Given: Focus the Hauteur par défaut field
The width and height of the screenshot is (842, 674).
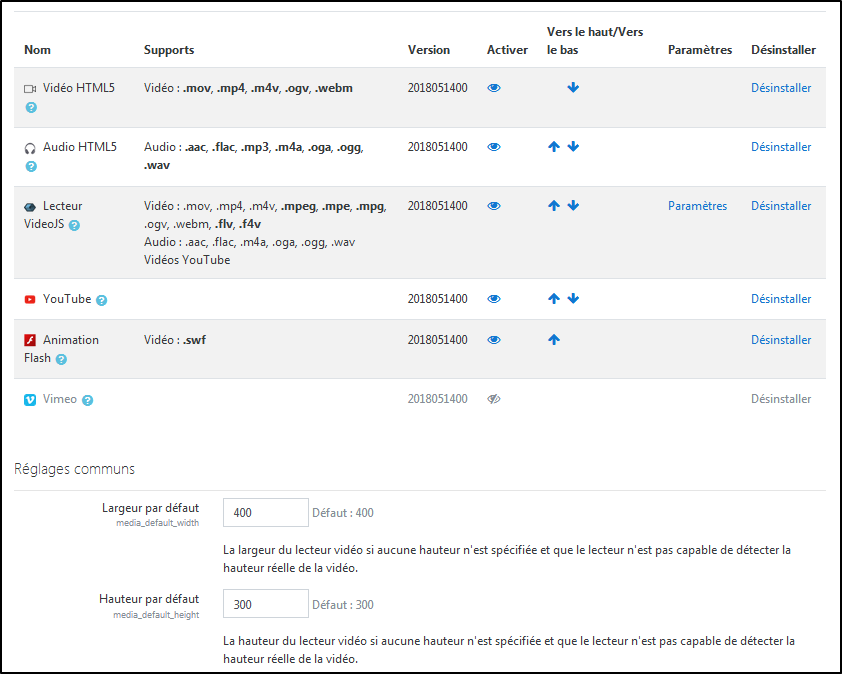Looking at the screenshot, I should point(265,604).
